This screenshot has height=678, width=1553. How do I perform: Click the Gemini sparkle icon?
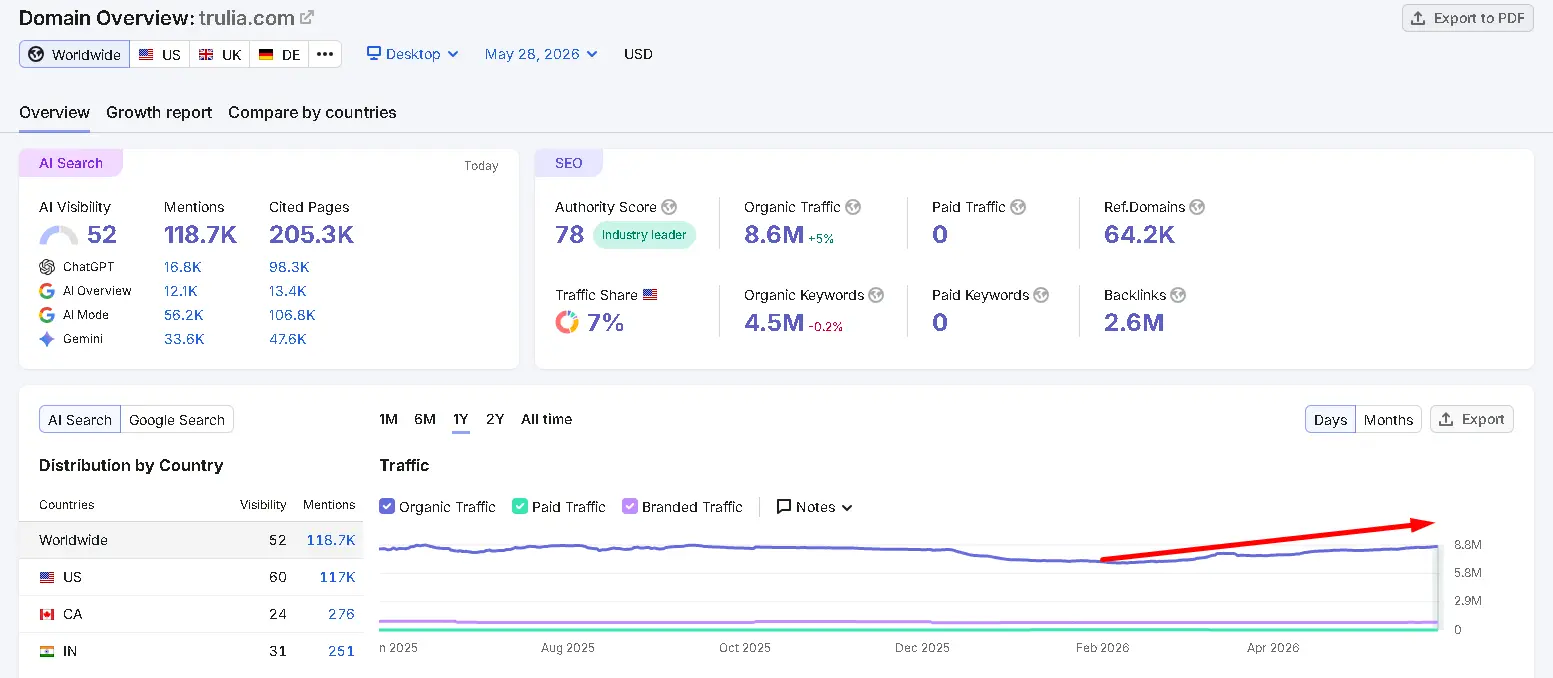point(46,339)
